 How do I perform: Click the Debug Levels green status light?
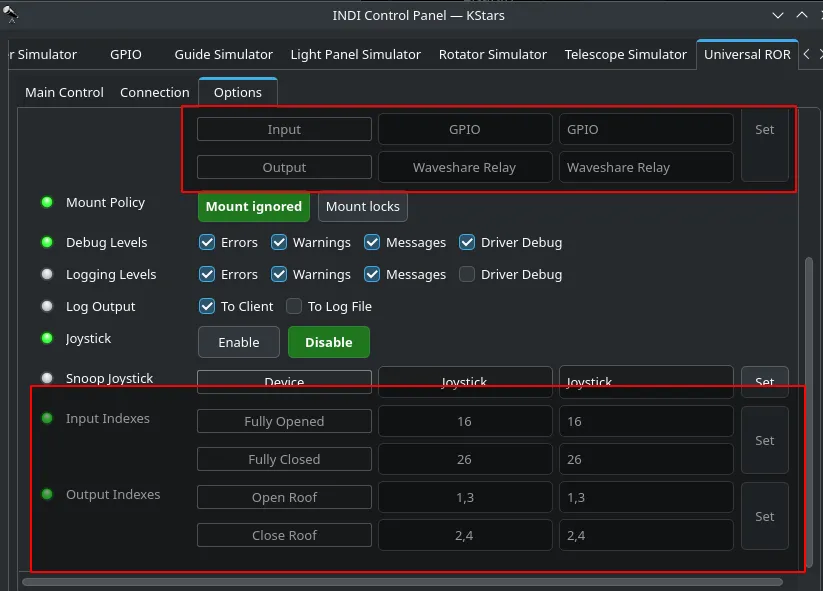pos(47,242)
